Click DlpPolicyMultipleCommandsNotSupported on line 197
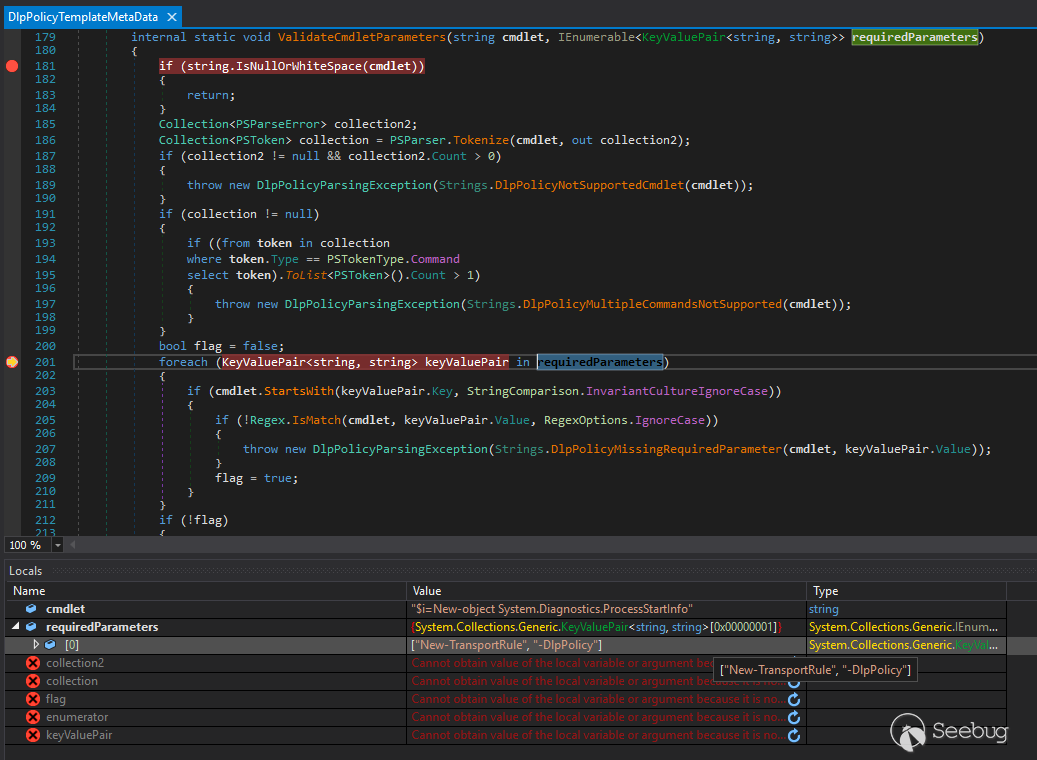Viewport: 1037px width, 760px height. (652, 304)
